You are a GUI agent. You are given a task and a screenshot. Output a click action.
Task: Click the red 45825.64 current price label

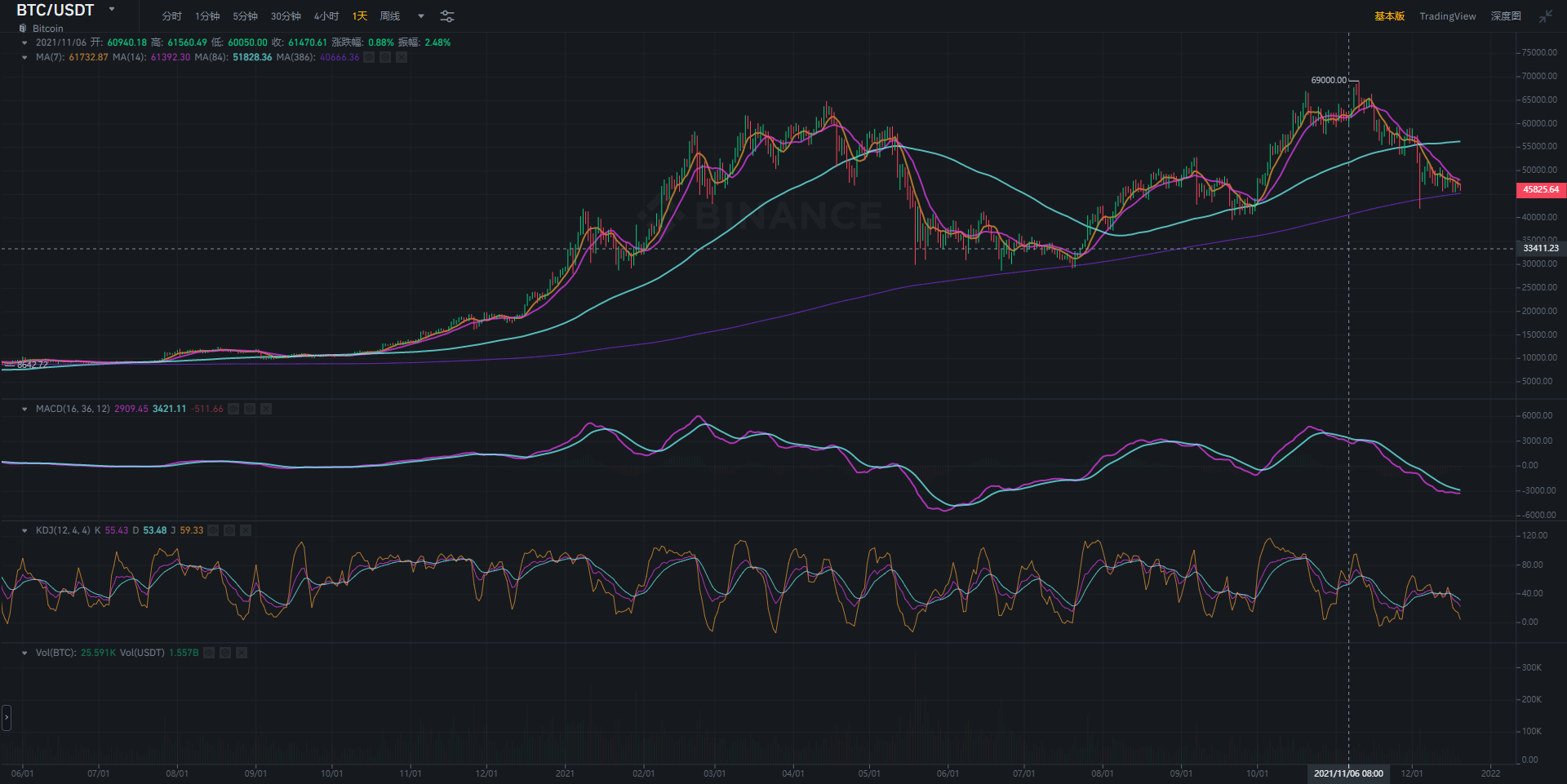pyautogui.click(x=1541, y=189)
